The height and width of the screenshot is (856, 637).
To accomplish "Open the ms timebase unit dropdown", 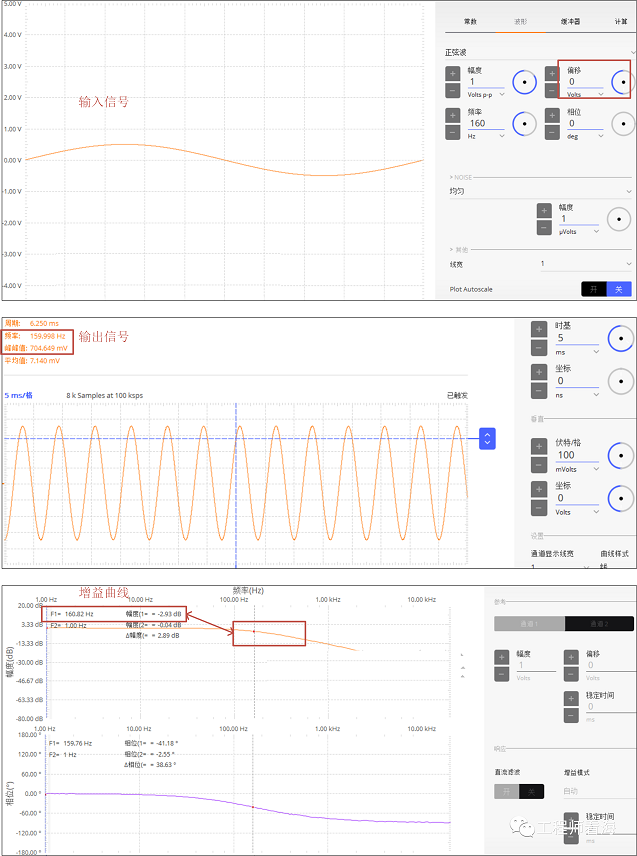I will (x=578, y=352).
